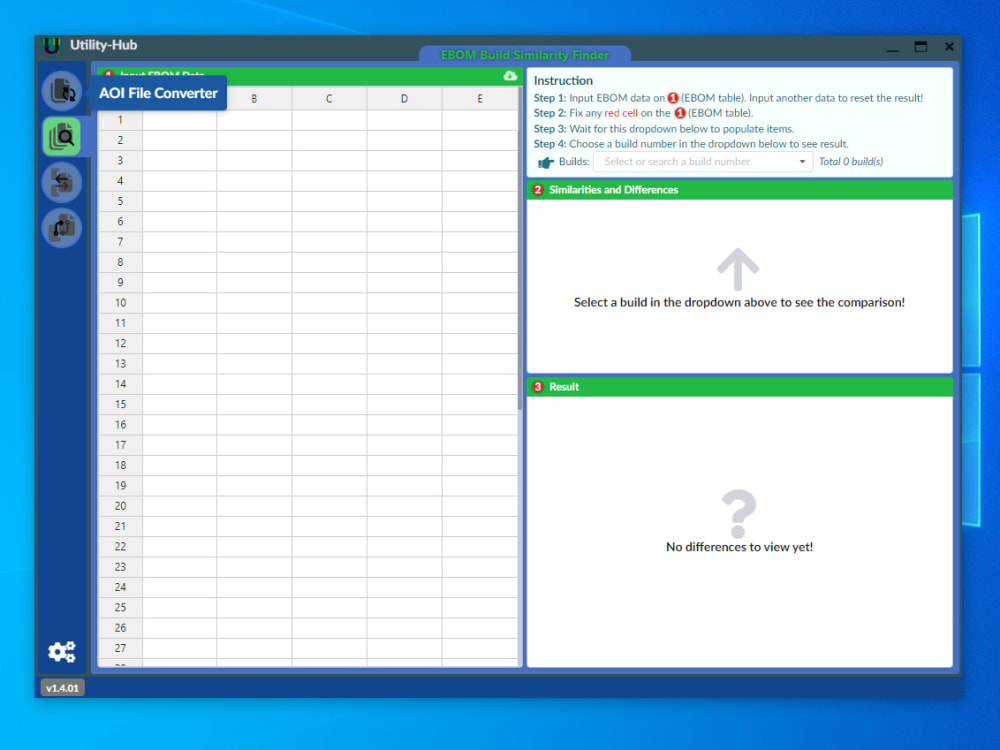The width and height of the screenshot is (1000, 750).
Task: Click the cloud upload icon on Input EBOM Data
Action: click(x=510, y=75)
